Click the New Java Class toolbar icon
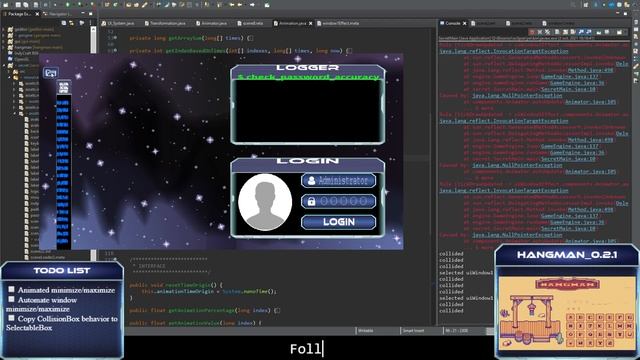The height and width of the screenshot is (360, 640). [x=116, y=4]
